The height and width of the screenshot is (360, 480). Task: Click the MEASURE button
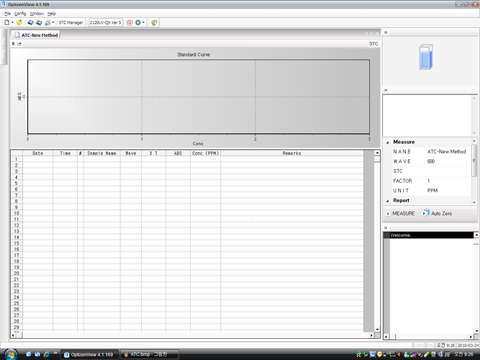point(400,213)
